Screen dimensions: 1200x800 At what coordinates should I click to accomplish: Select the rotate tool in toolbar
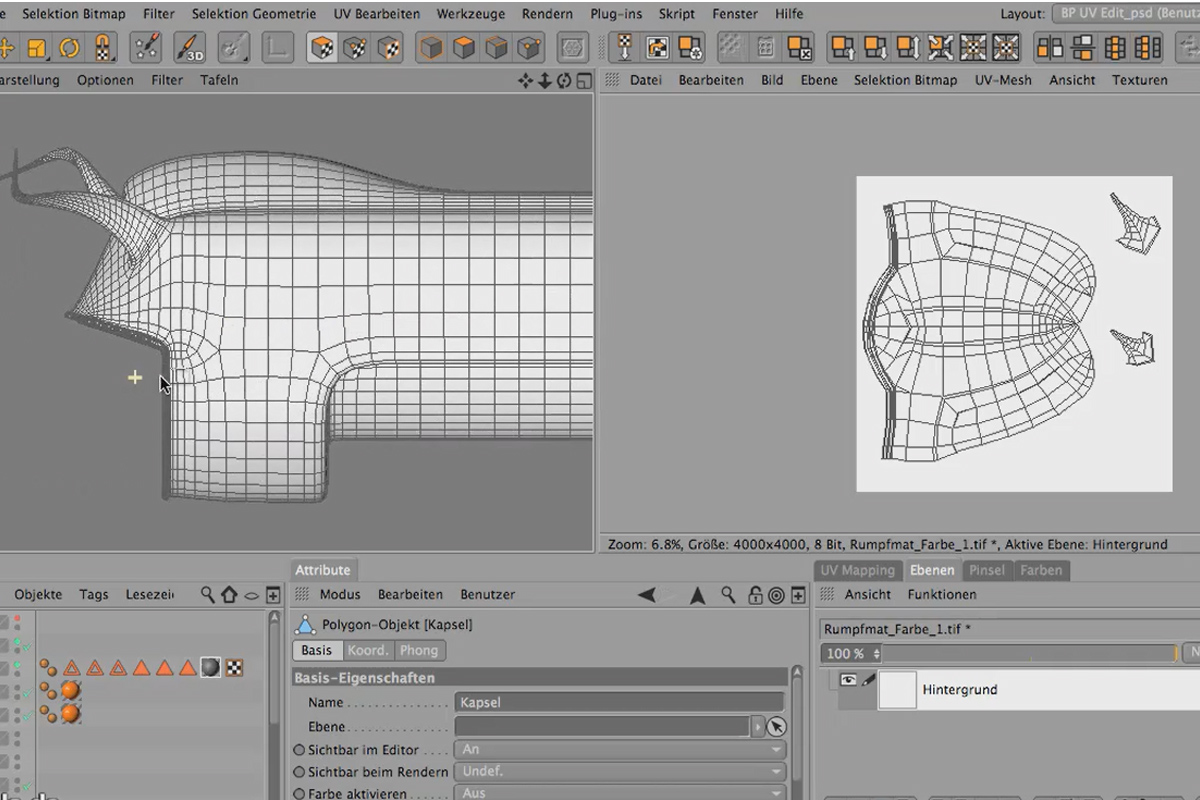tap(69, 47)
